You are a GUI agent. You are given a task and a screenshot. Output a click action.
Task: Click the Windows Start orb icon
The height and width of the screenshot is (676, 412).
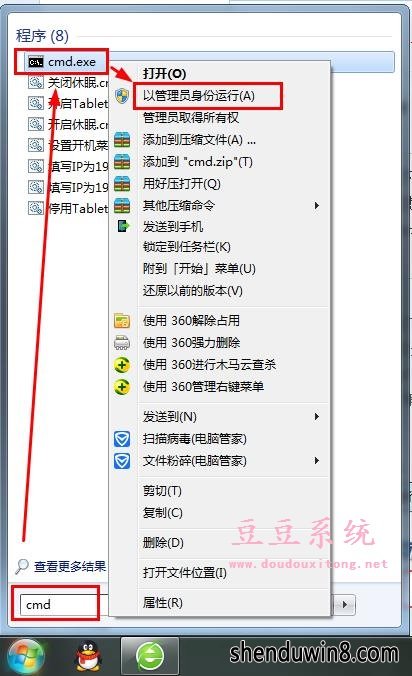tap(27, 657)
